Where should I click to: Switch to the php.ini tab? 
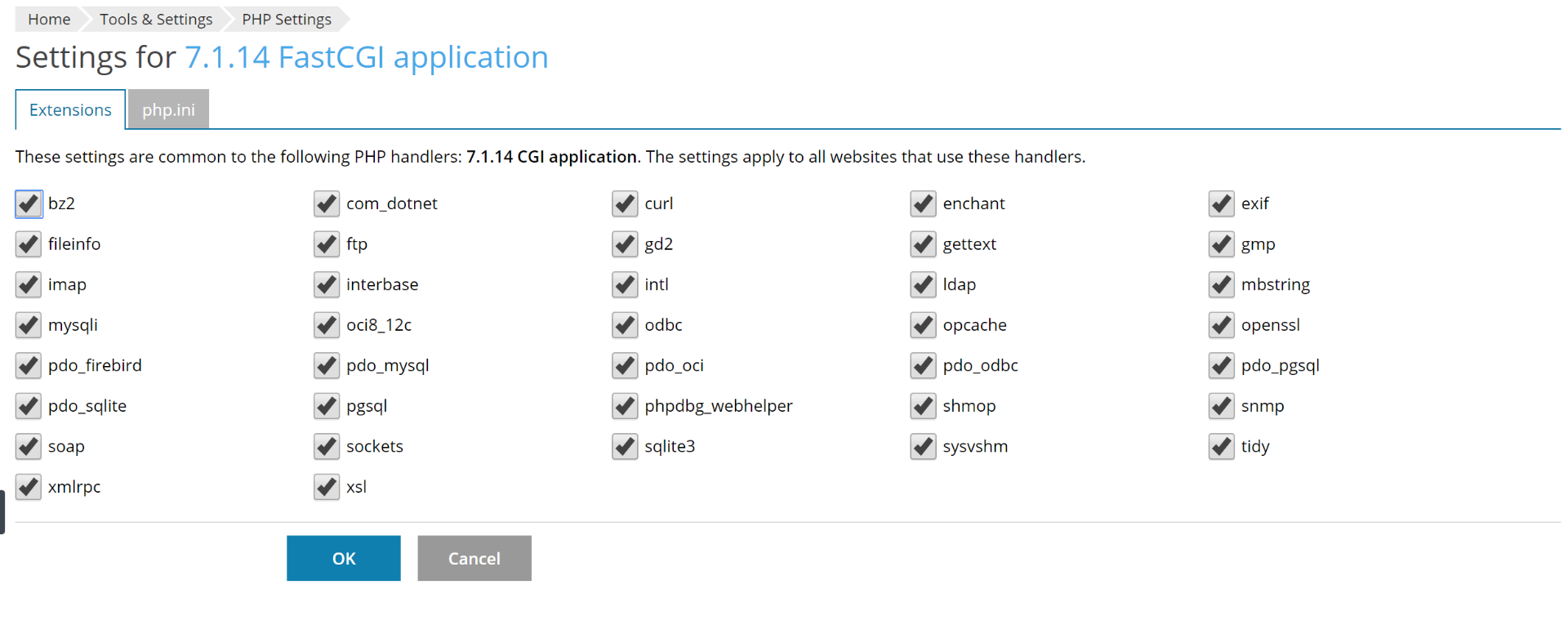pos(168,109)
